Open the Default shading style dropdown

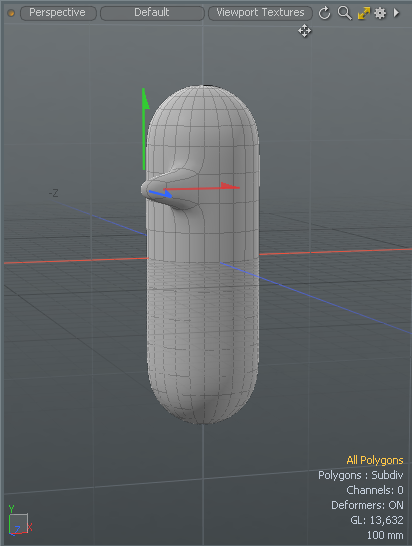[x=152, y=13]
